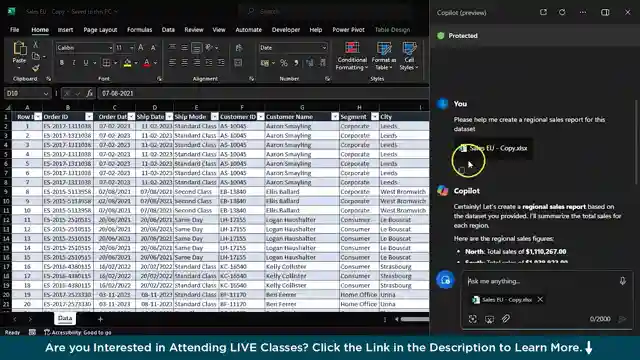Switch to the Formulas tab
The width and height of the screenshot is (640, 360).
[x=139, y=30]
